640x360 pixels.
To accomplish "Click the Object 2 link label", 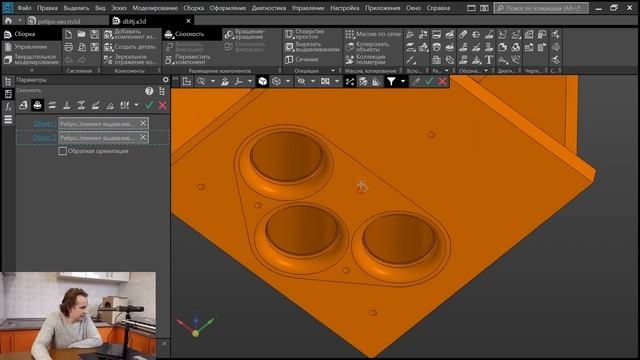I will [44, 138].
